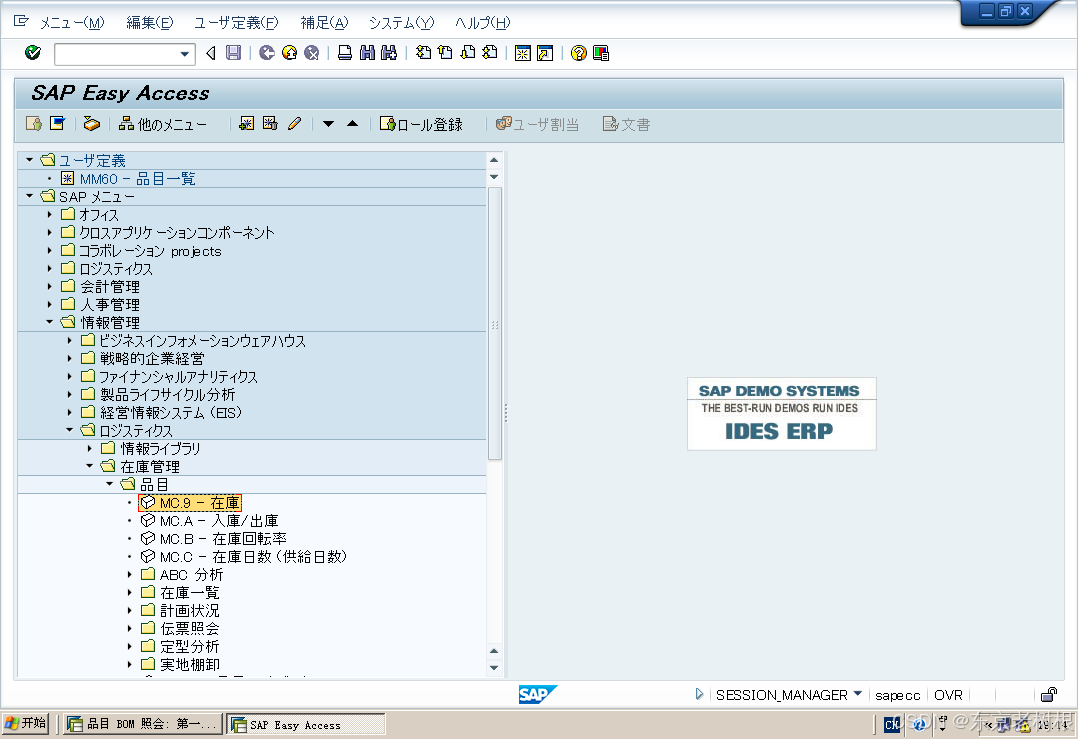Click the yellow Exit arrow icon
The height and width of the screenshot is (739, 1078).
[x=289, y=53]
